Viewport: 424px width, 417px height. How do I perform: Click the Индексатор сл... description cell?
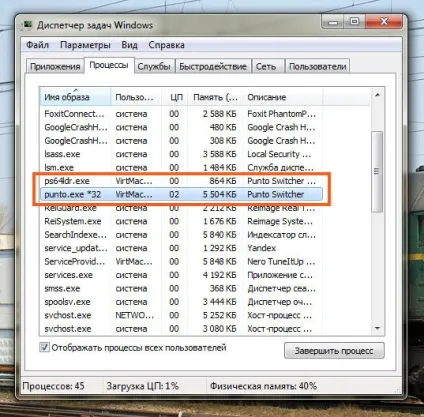pos(281,235)
